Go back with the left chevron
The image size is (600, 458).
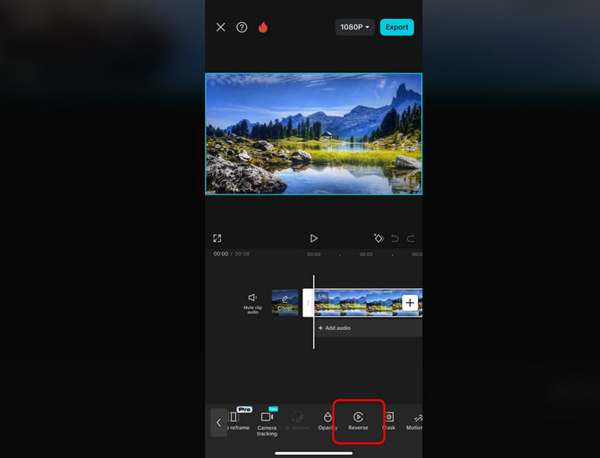pyautogui.click(x=218, y=422)
